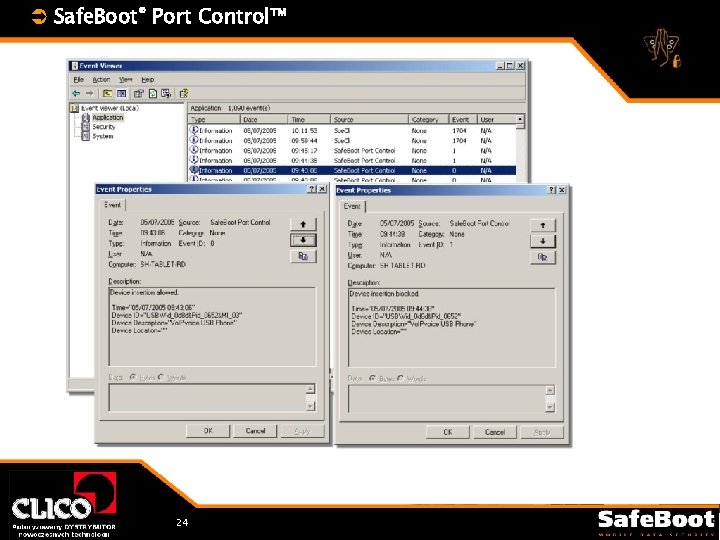Select the Application log in the tree
The image size is (720, 540).
pyautogui.click(x=108, y=118)
